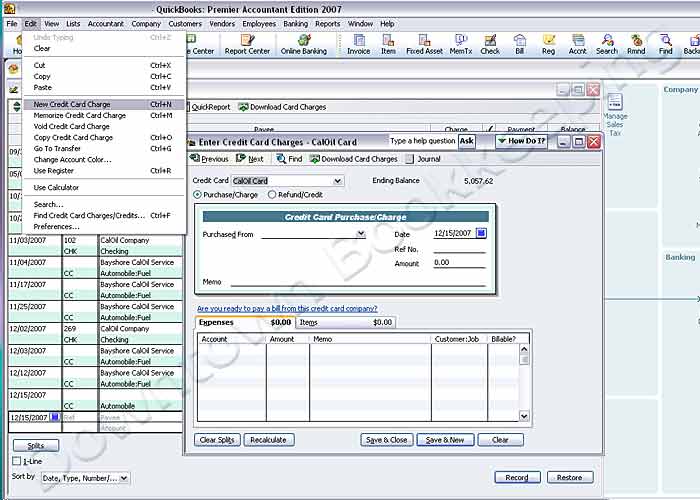Image resolution: width=700 pixels, height=500 pixels.
Task: Click the Recalculate button
Action: pyautogui.click(x=268, y=440)
